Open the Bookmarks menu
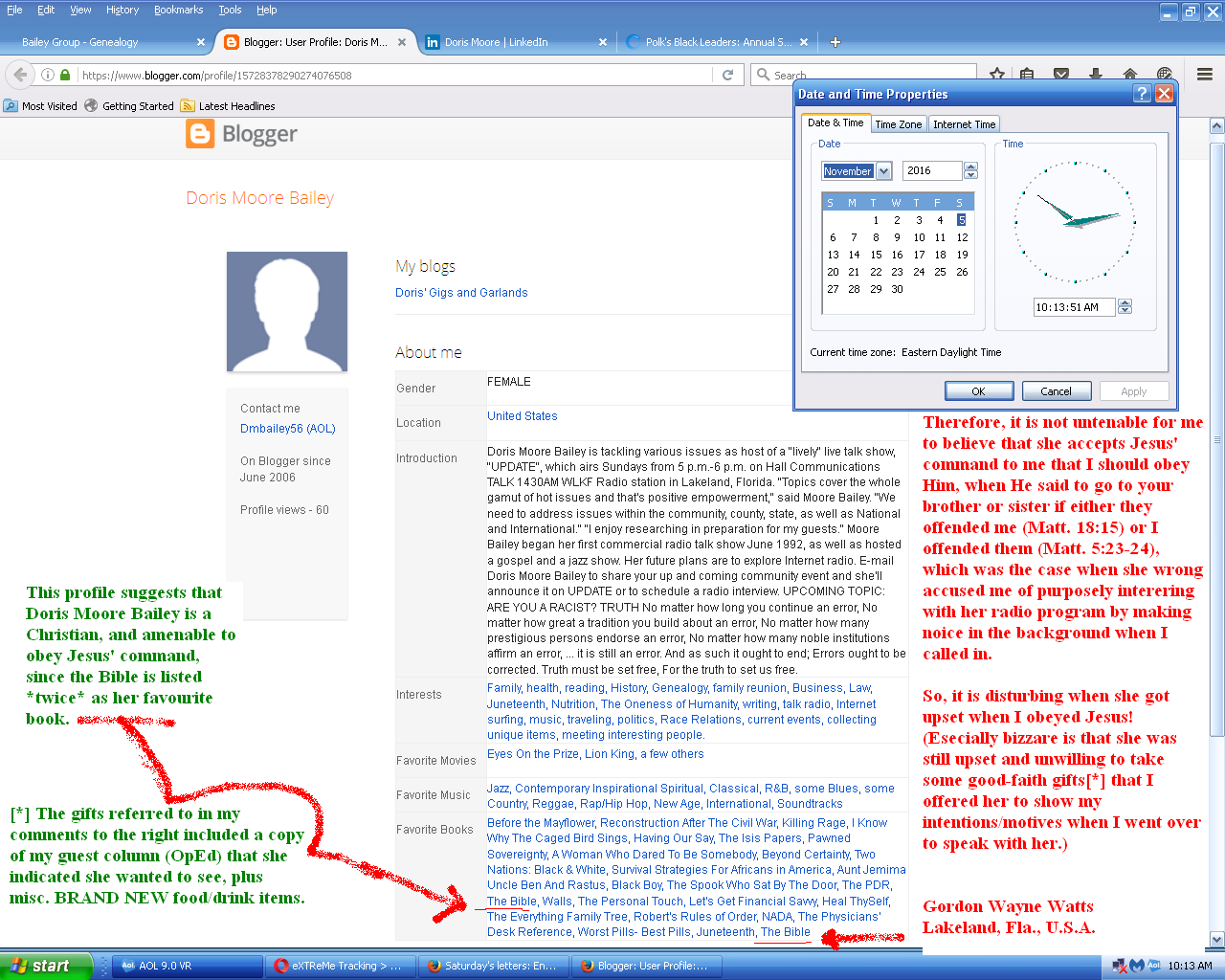Image resolution: width=1225 pixels, height=980 pixels. point(178,10)
